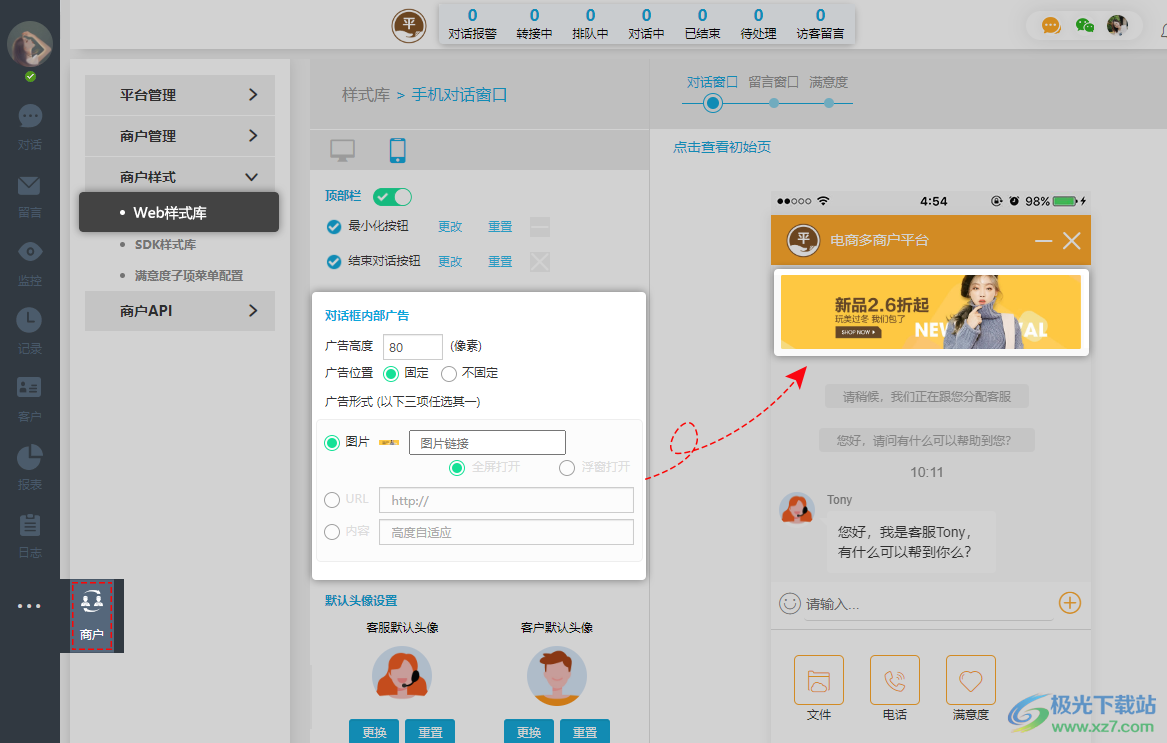
Task: Expand the 商户管理 menu
Action: click(179, 135)
